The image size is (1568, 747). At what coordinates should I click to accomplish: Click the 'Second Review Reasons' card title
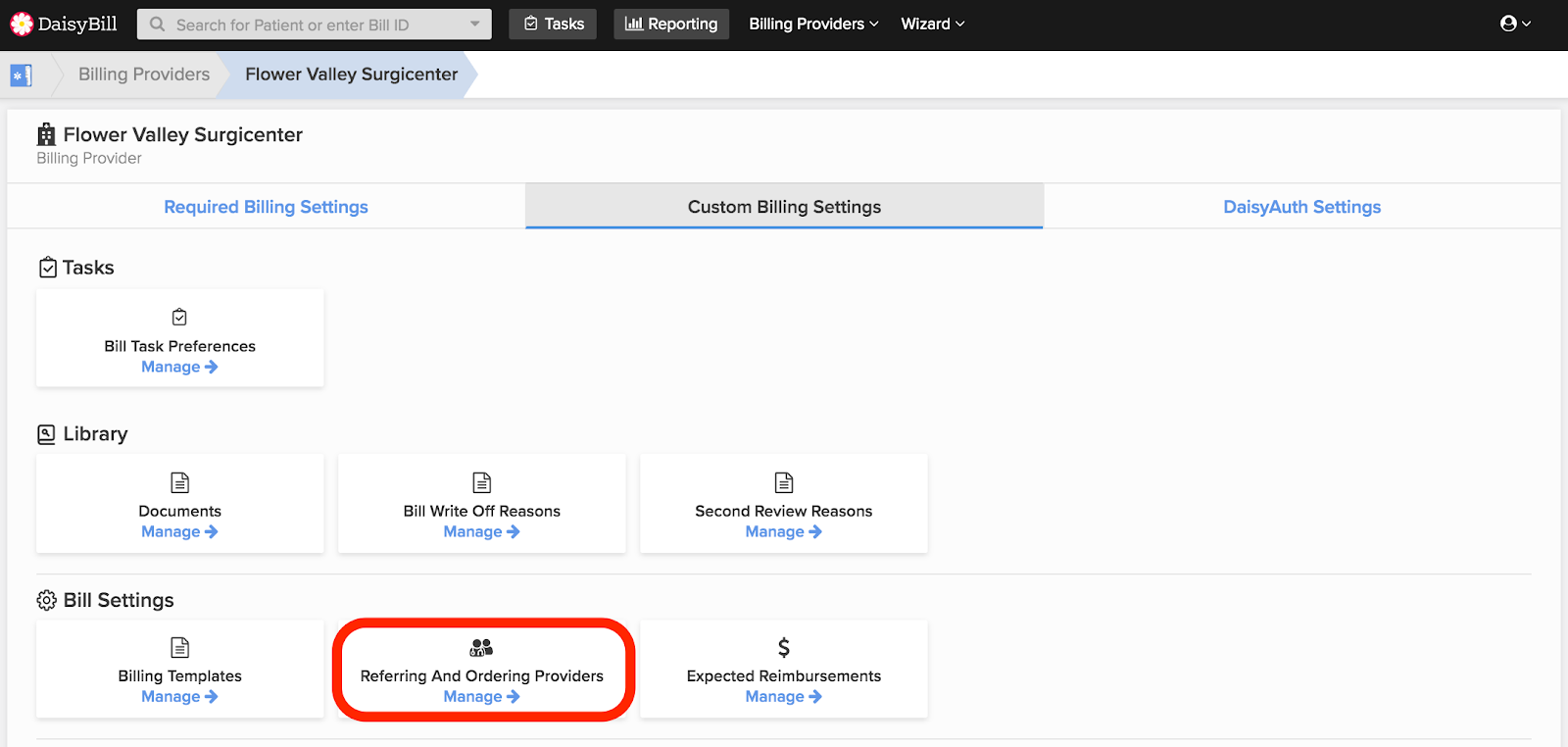(784, 511)
